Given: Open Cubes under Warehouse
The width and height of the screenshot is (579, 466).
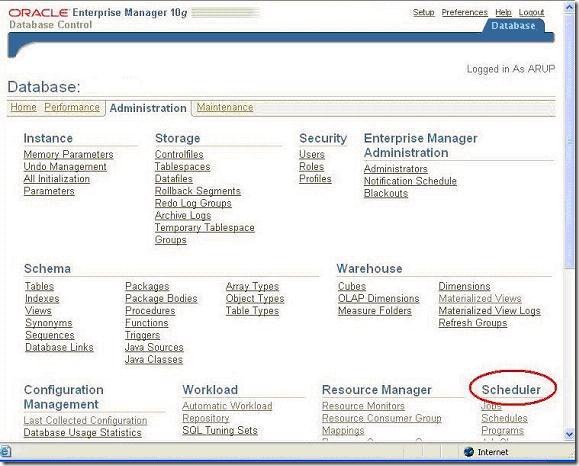Looking at the screenshot, I should 352,286.
